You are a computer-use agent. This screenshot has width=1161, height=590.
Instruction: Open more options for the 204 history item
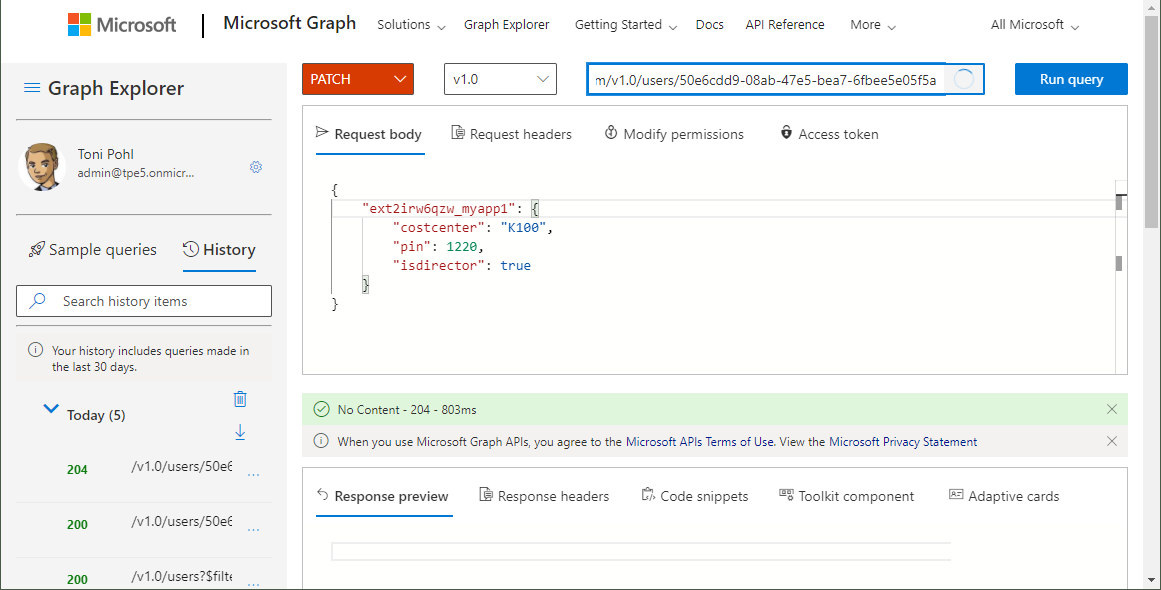coord(253,474)
